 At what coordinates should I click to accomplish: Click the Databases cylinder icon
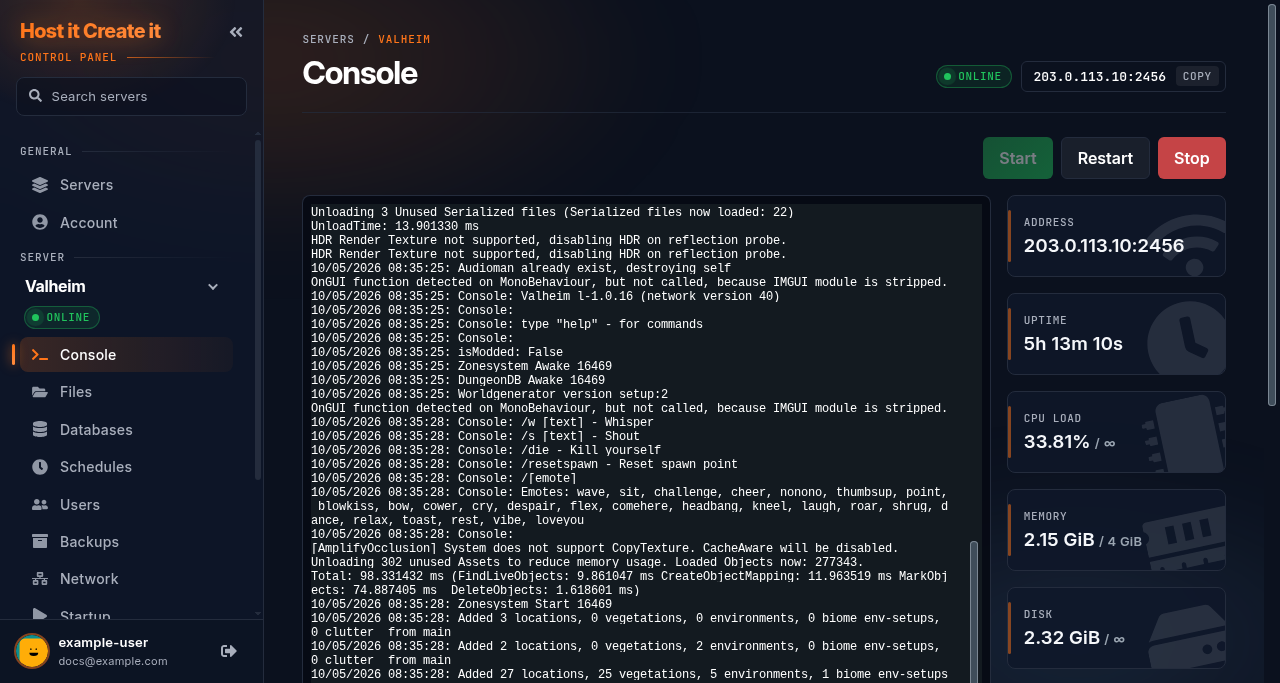pyautogui.click(x=40, y=430)
